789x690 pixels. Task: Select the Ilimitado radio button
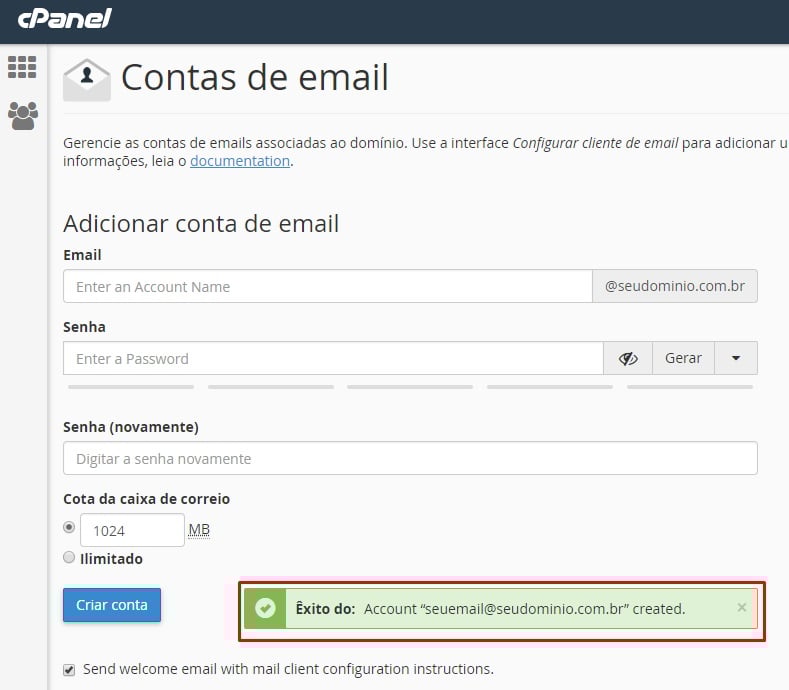(x=69, y=557)
